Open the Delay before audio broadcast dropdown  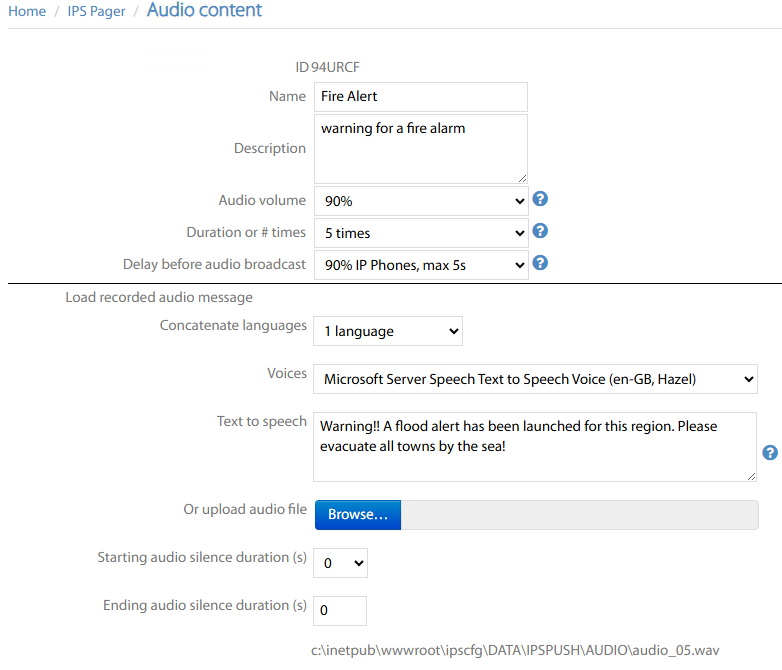420,265
